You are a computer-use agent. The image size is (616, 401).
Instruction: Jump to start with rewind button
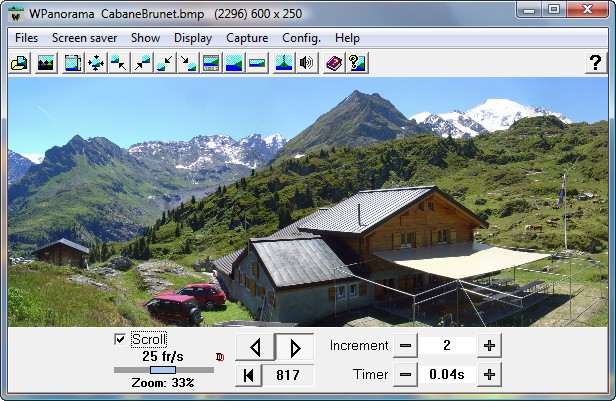(x=249, y=375)
